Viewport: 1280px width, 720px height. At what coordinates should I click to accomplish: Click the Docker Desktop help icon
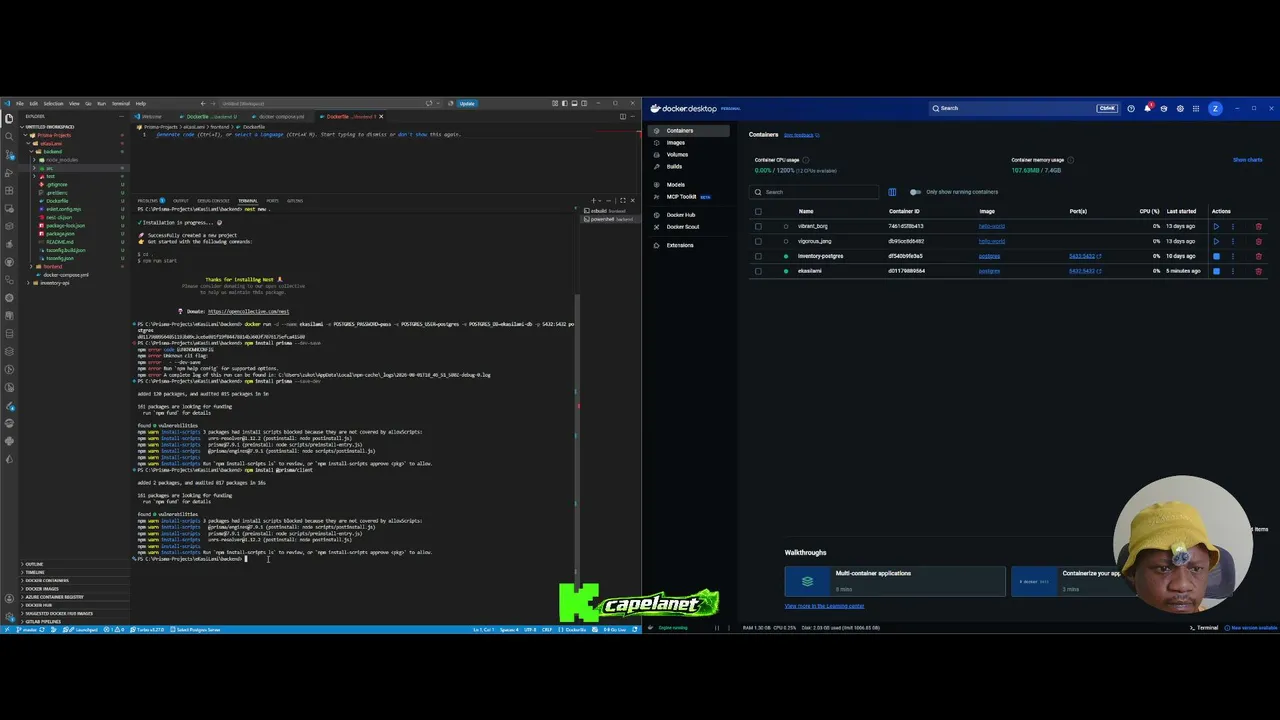(1131, 108)
